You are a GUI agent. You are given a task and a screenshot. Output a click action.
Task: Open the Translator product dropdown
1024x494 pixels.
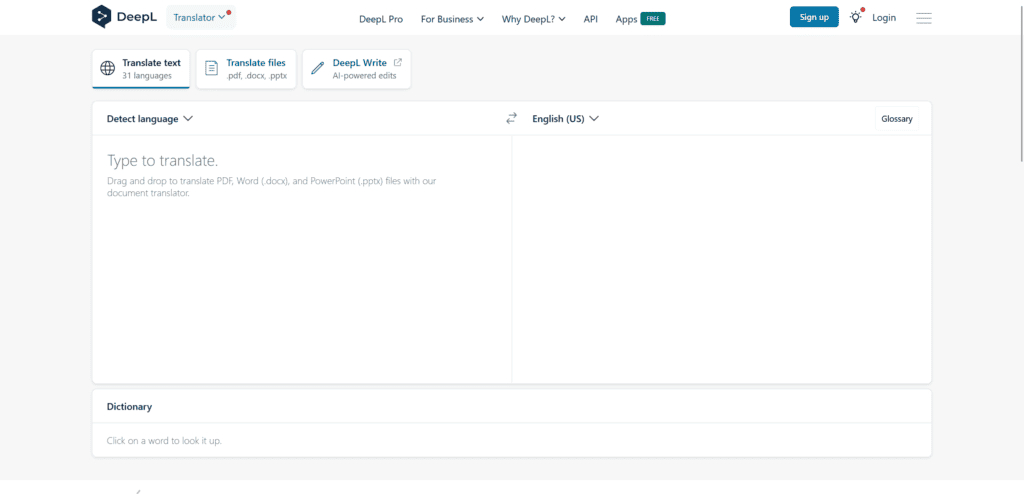click(199, 17)
